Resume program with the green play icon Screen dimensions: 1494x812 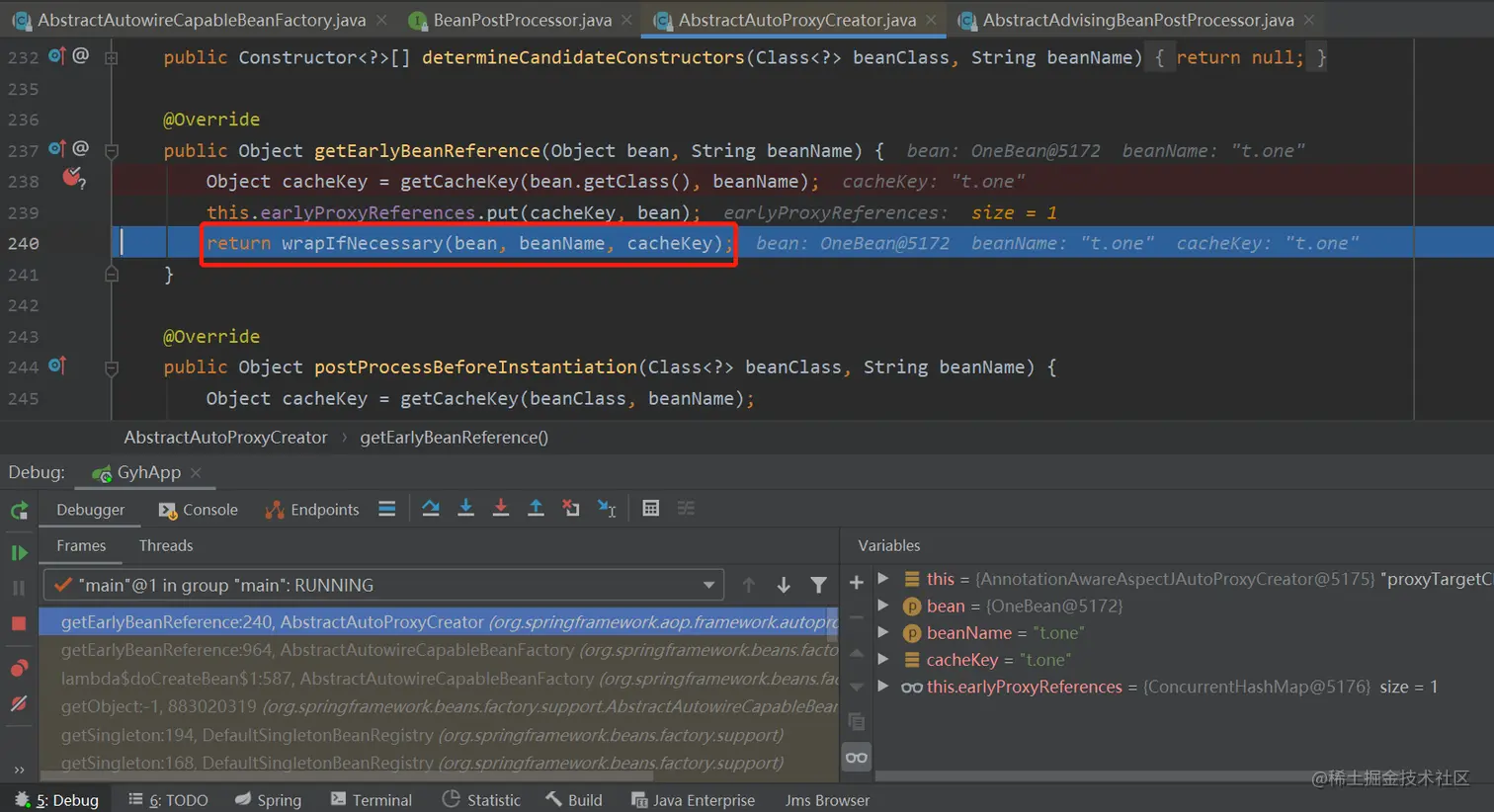pos(19,553)
